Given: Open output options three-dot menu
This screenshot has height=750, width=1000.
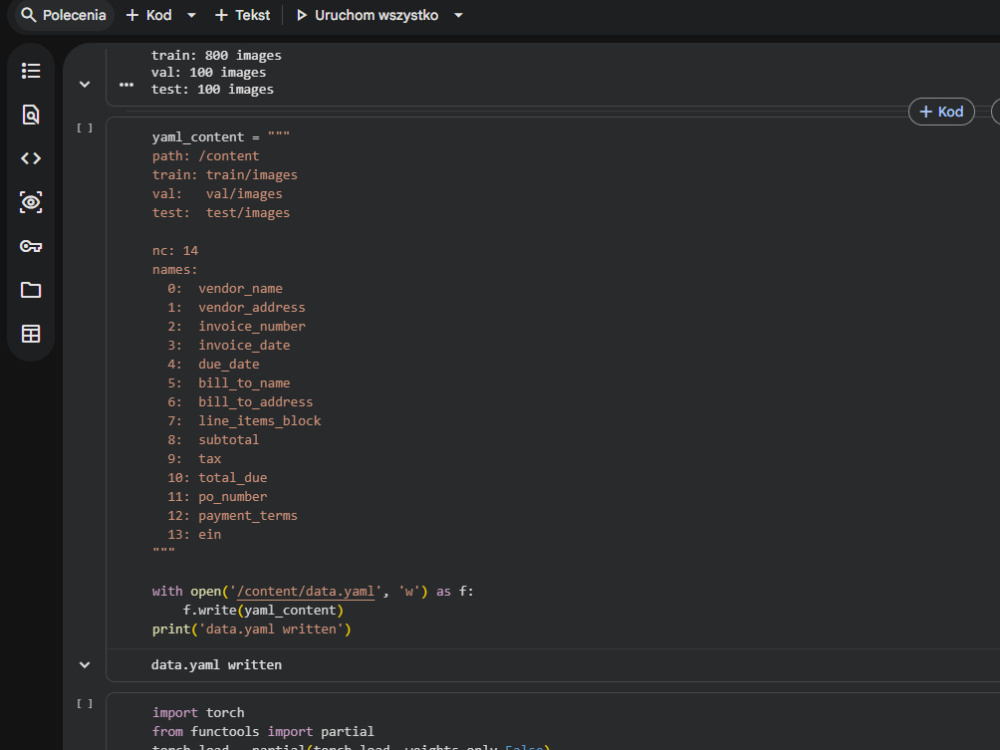Looking at the screenshot, I should click(126, 84).
